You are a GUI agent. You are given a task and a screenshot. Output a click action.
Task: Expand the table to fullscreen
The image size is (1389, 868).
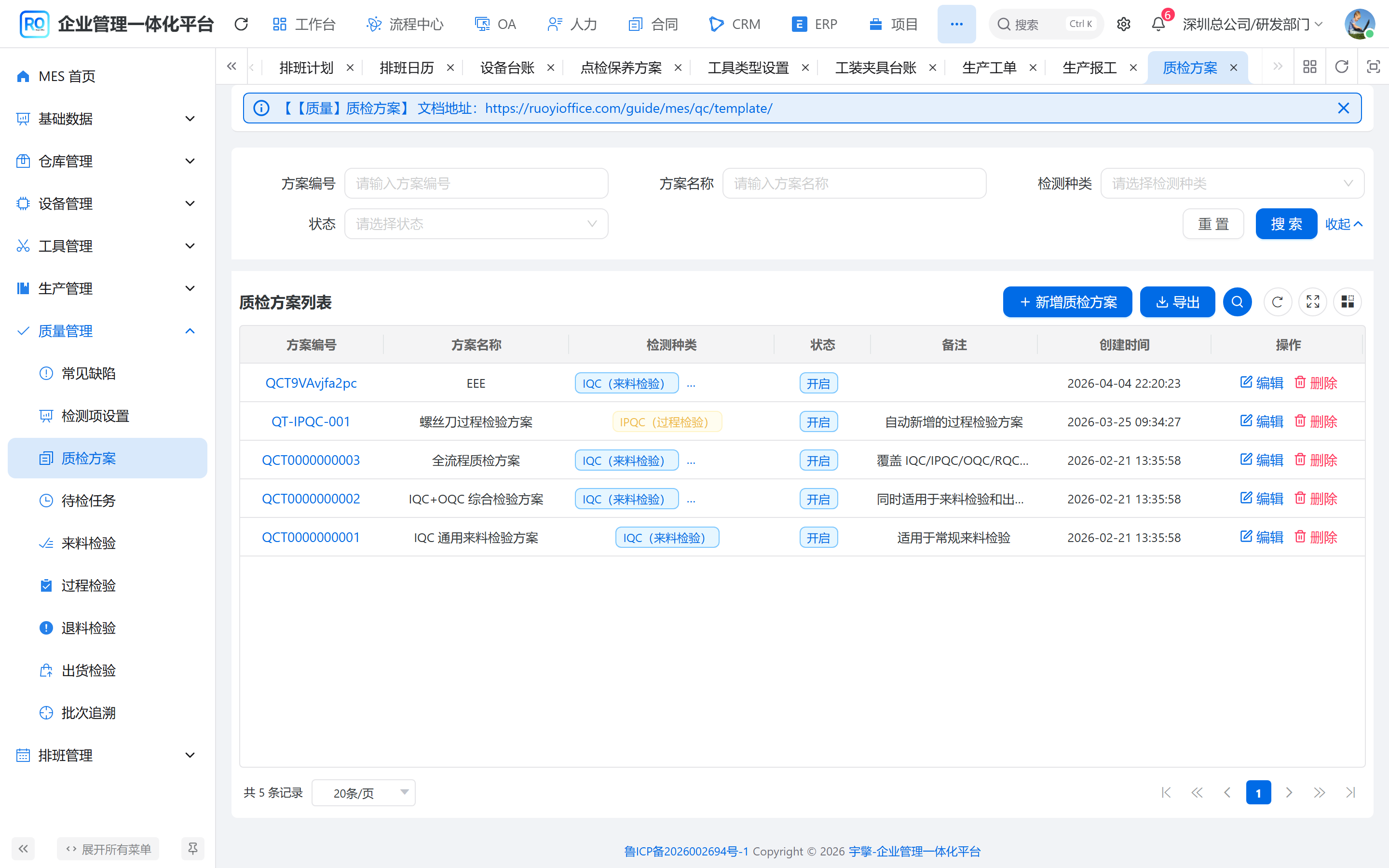tap(1313, 302)
